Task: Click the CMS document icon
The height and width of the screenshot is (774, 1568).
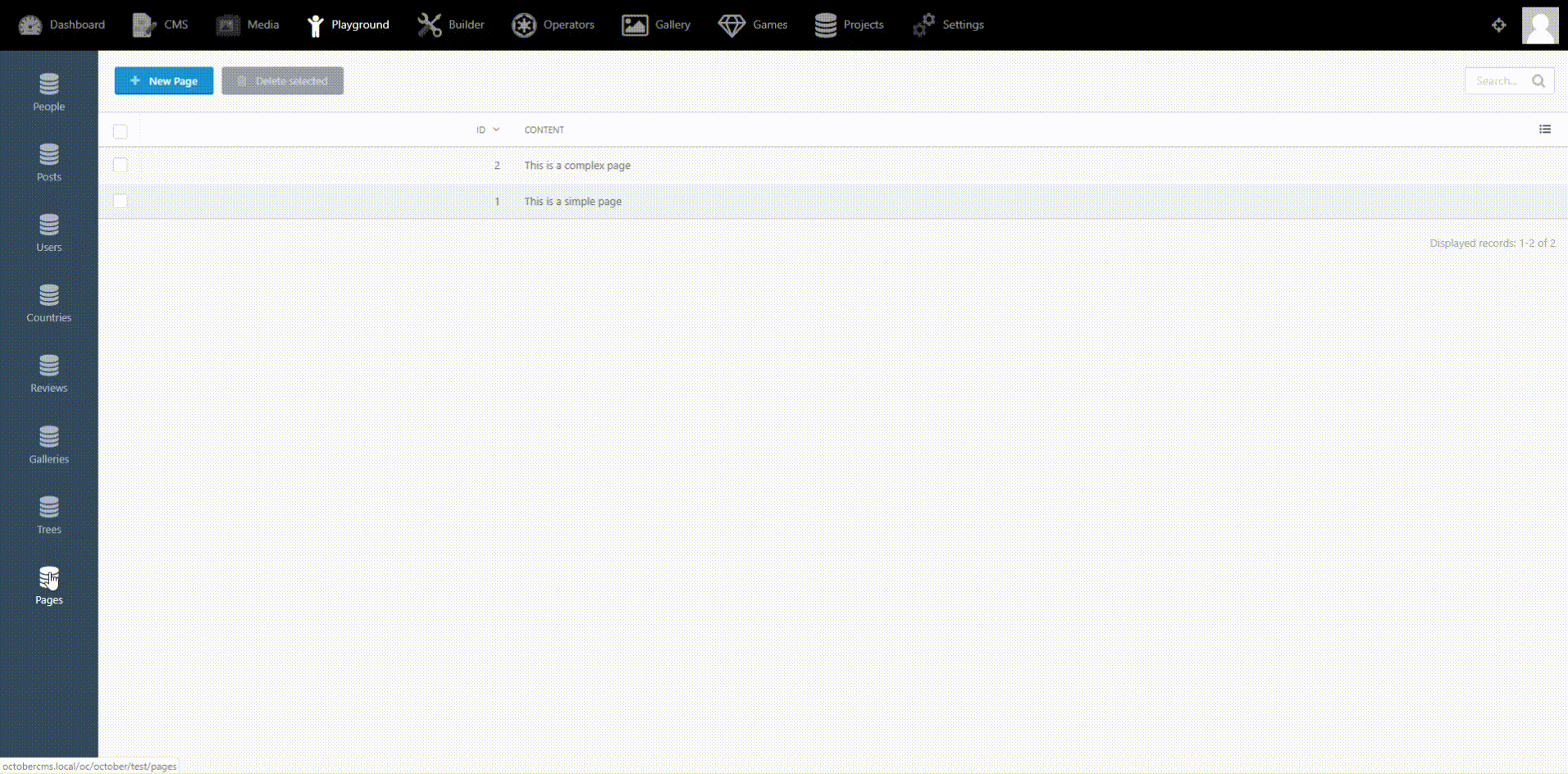Action: 144,25
